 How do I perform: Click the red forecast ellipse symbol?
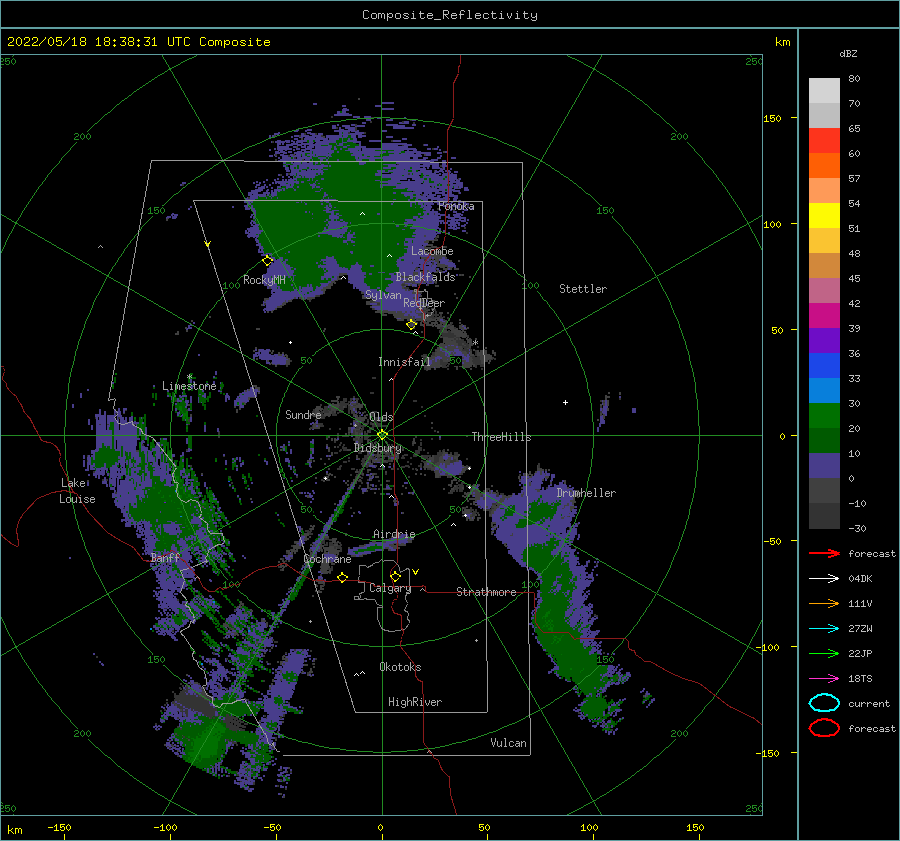tap(824, 728)
